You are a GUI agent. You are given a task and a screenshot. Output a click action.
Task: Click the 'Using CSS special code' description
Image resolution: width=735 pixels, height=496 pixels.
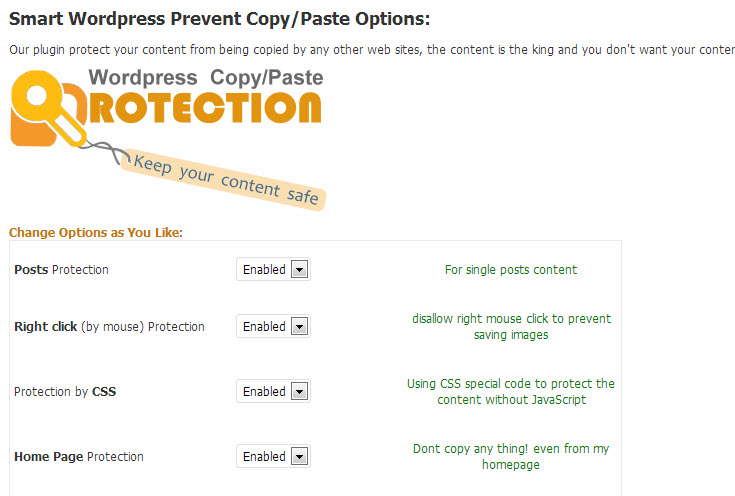[511, 391]
